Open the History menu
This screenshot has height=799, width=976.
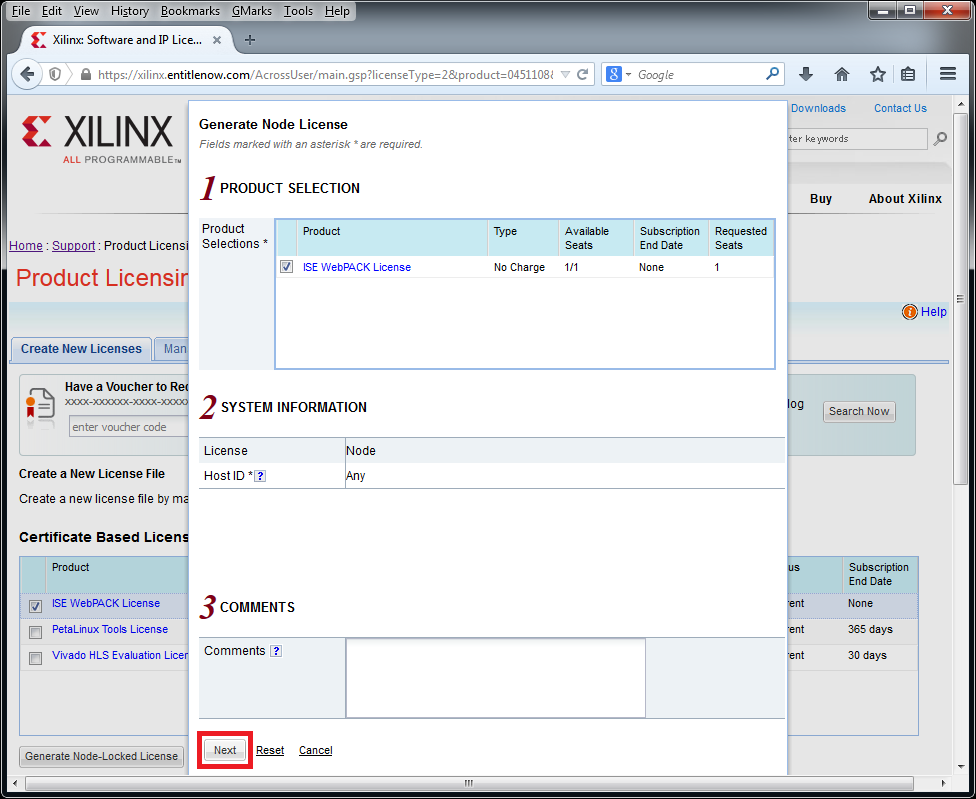point(129,11)
